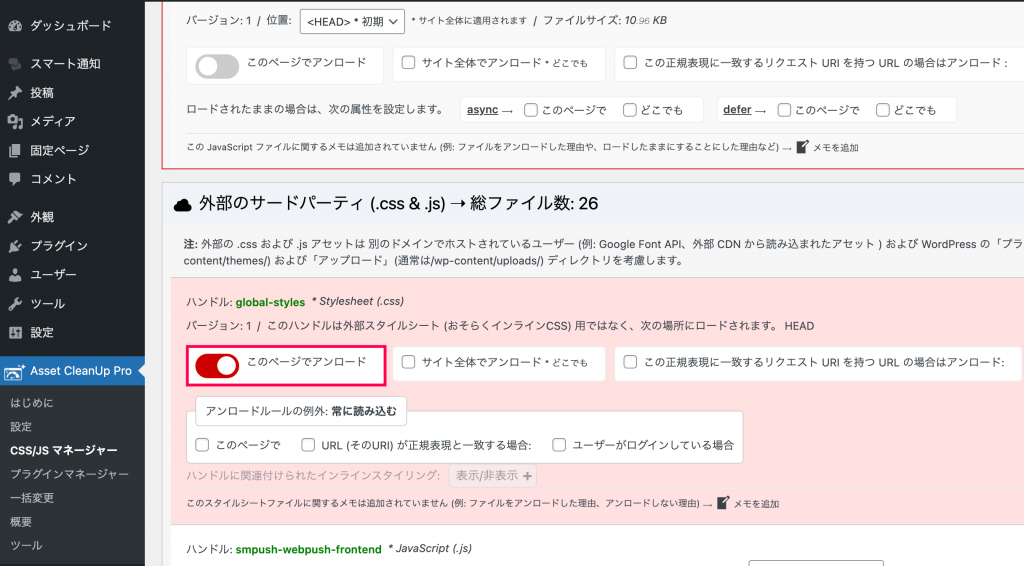
Task: Check global-styles regex URI unload checkbox
Action: click(x=630, y=362)
